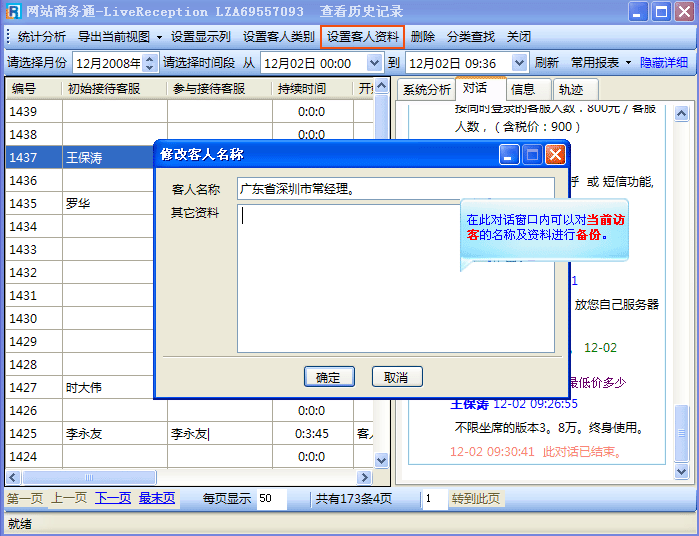Click the 确定 button in dialog
Image resolution: width=699 pixels, height=536 pixels.
coord(328,377)
